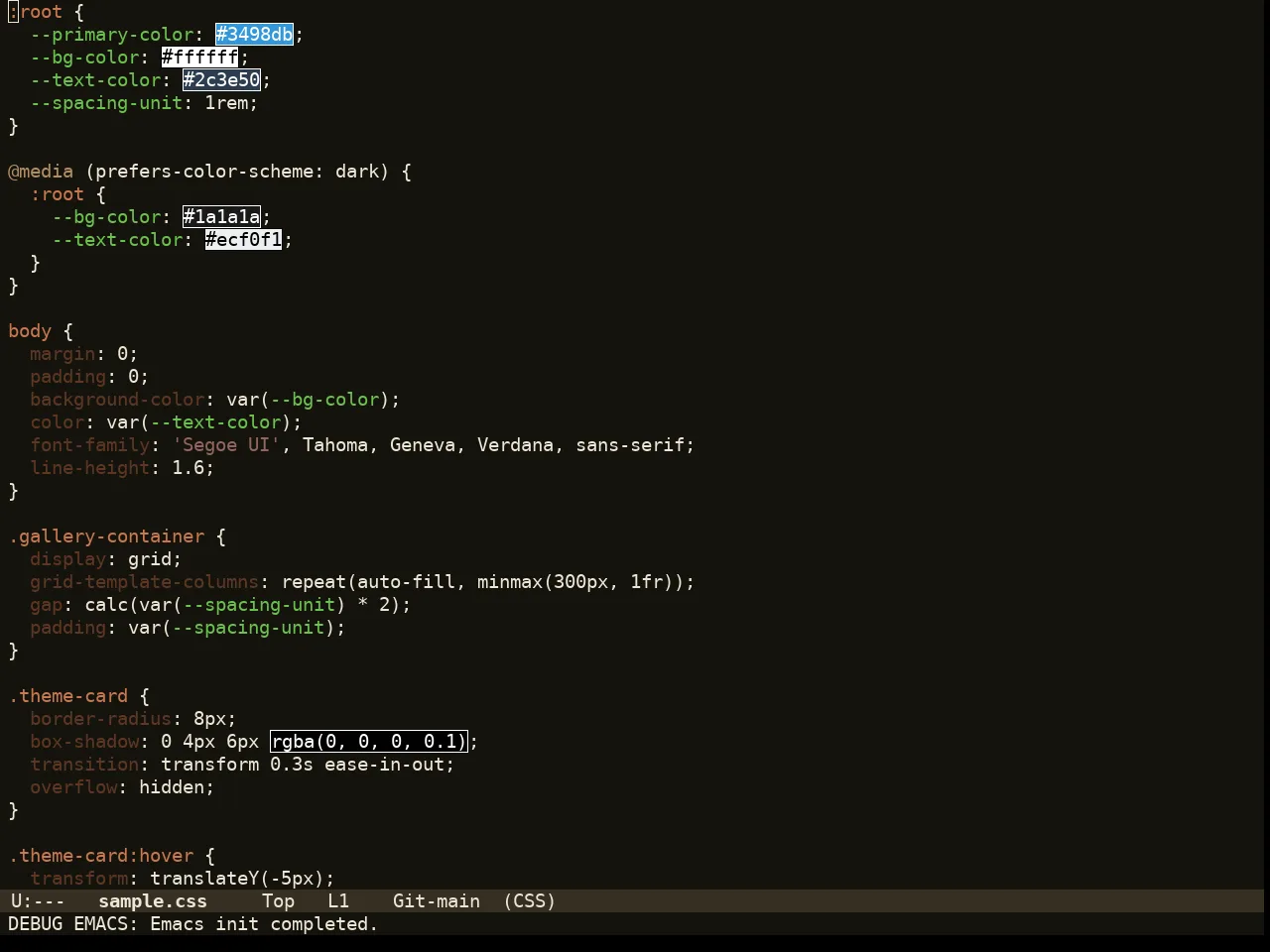
Task: Click 'prefers-color-scheme: dark' text
Action: point(237,172)
